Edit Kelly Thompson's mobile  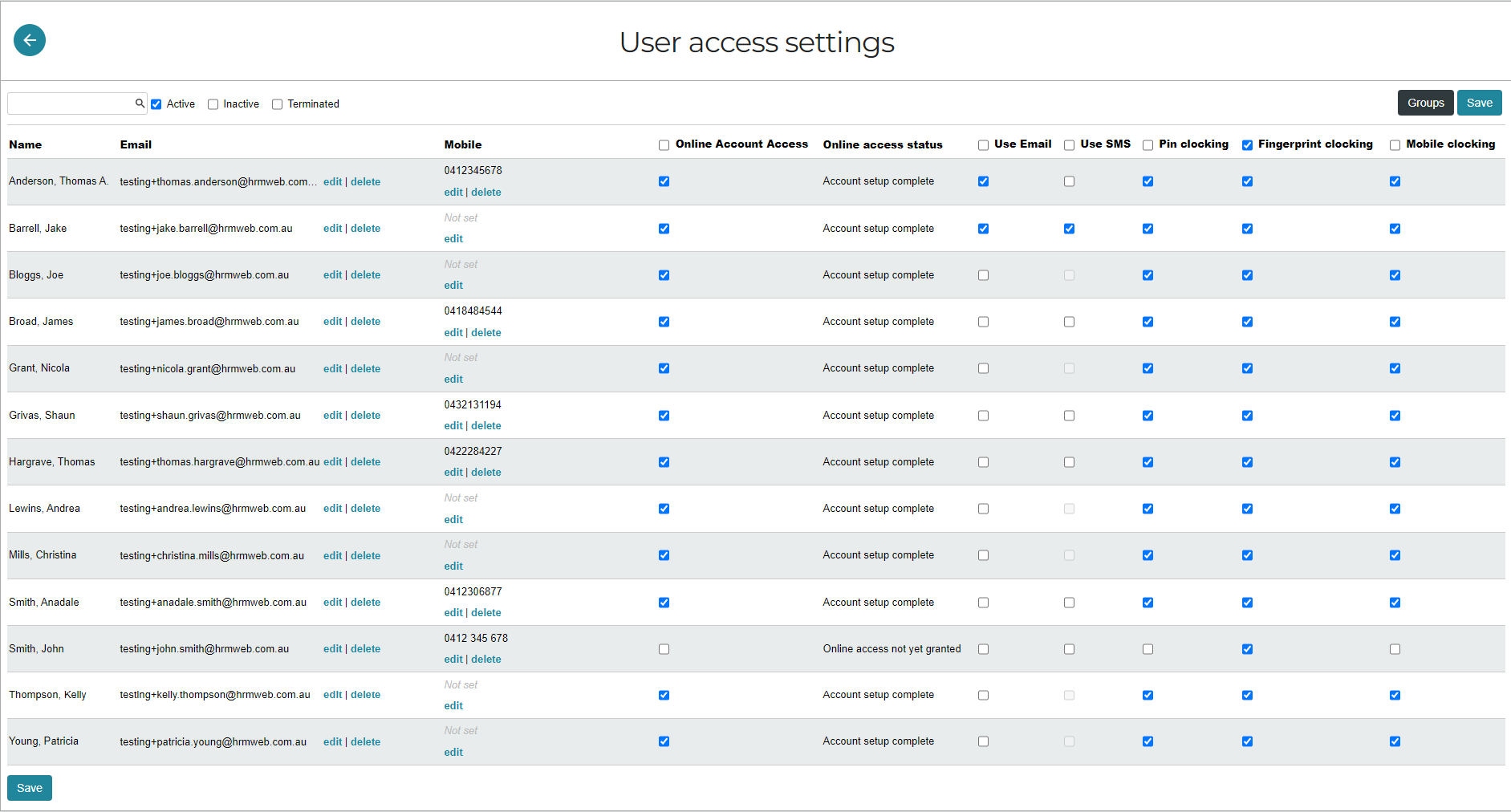click(x=453, y=706)
